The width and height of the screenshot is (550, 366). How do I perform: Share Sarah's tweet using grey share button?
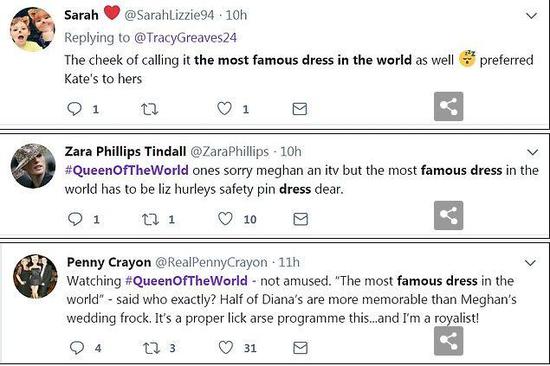[449, 106]
